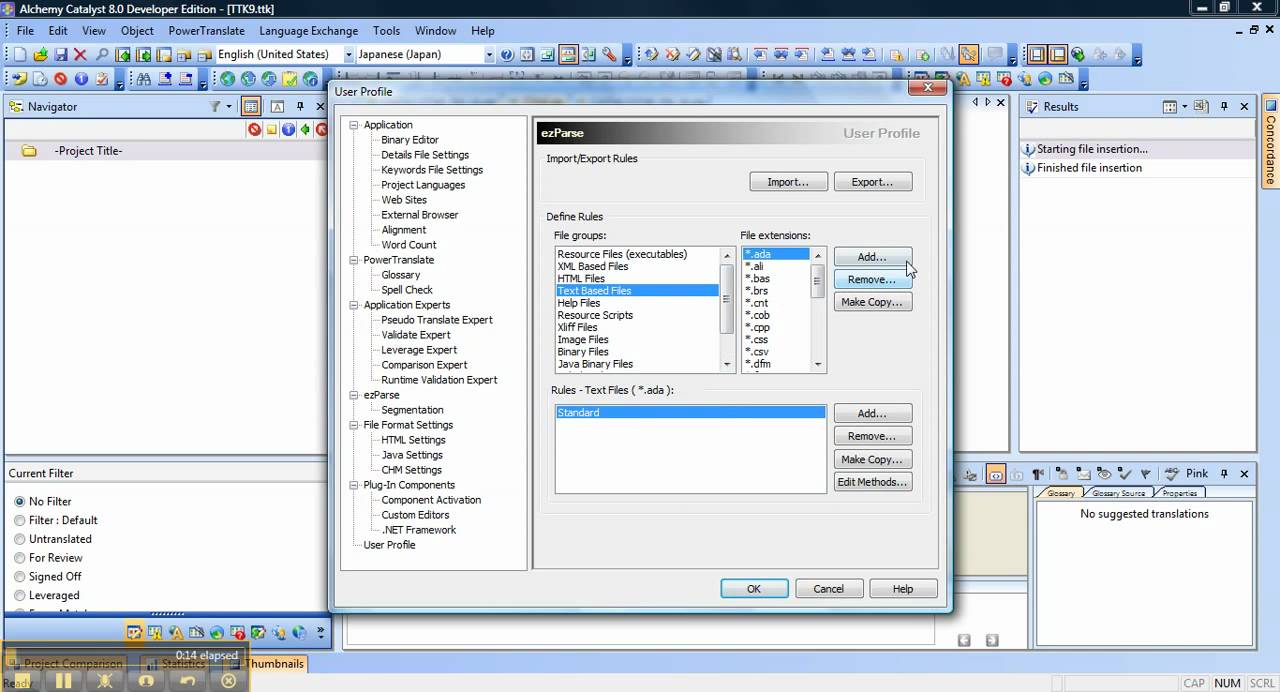The image size is (1280, 692).
Task: Select the Standard rule entry
Action: [x=690, y=412]
